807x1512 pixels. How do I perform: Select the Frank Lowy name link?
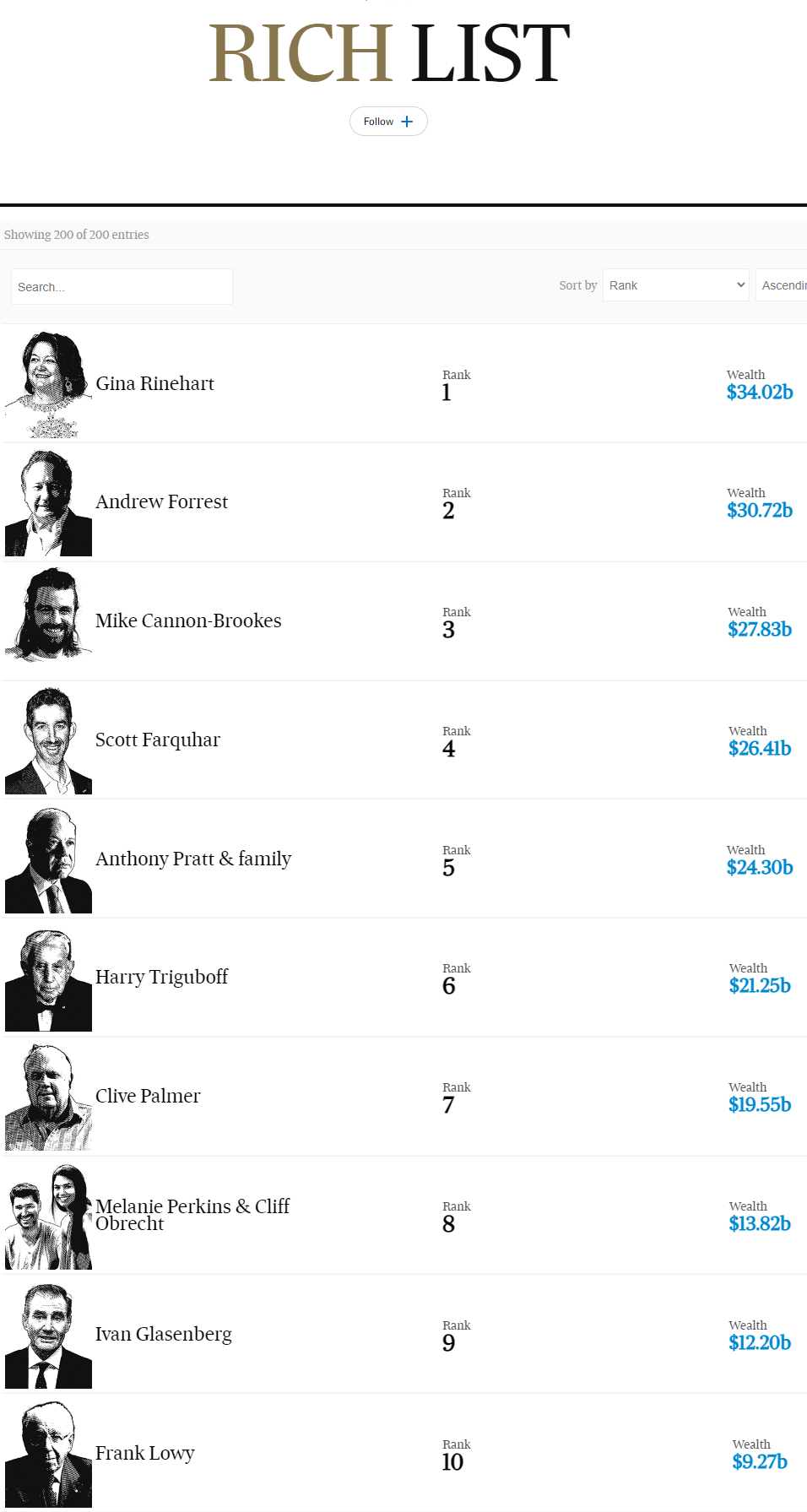145,1454
